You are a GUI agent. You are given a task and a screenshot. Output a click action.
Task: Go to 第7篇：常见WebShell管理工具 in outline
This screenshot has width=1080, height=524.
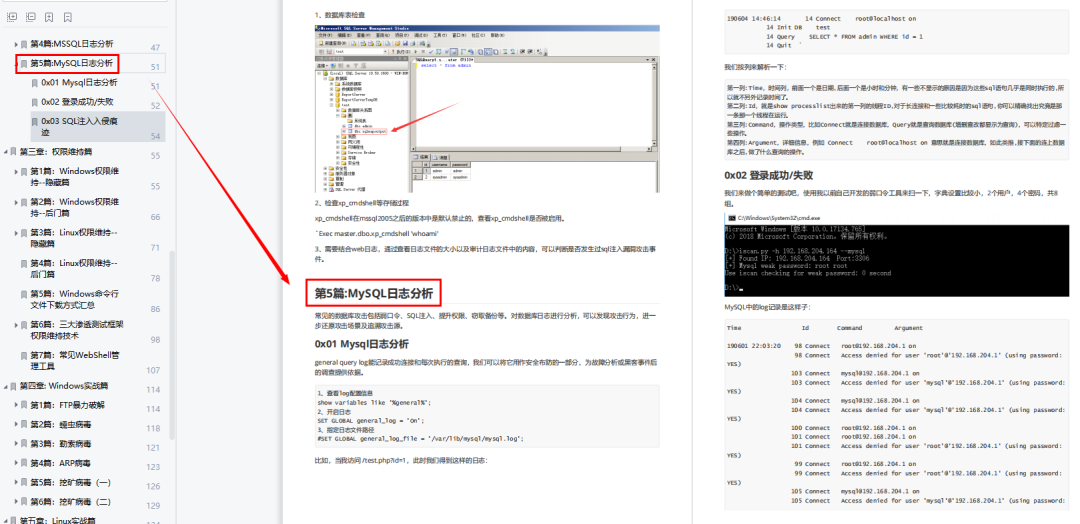[x=75, y=361]
